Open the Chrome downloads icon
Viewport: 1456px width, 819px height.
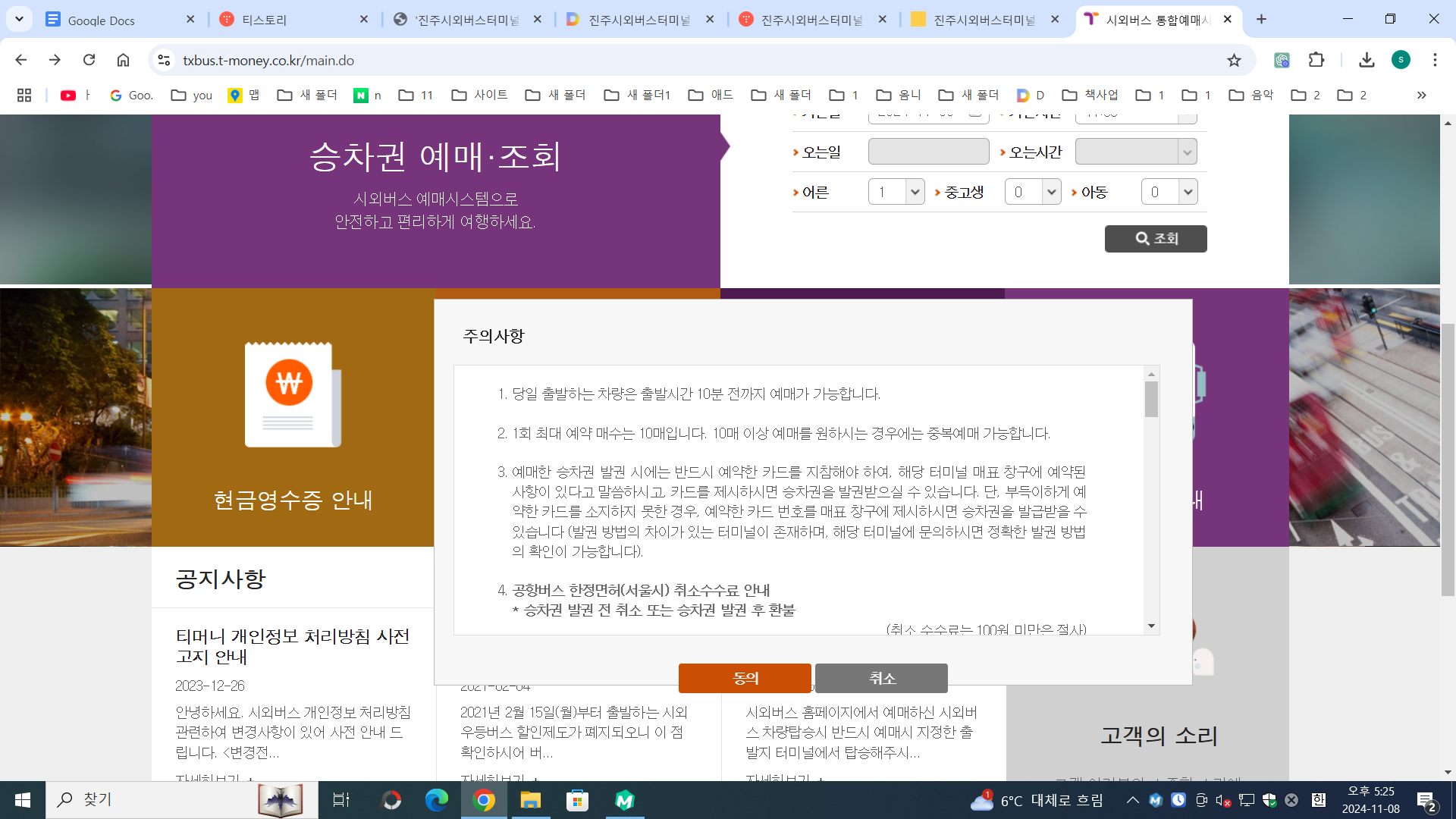1367,60
